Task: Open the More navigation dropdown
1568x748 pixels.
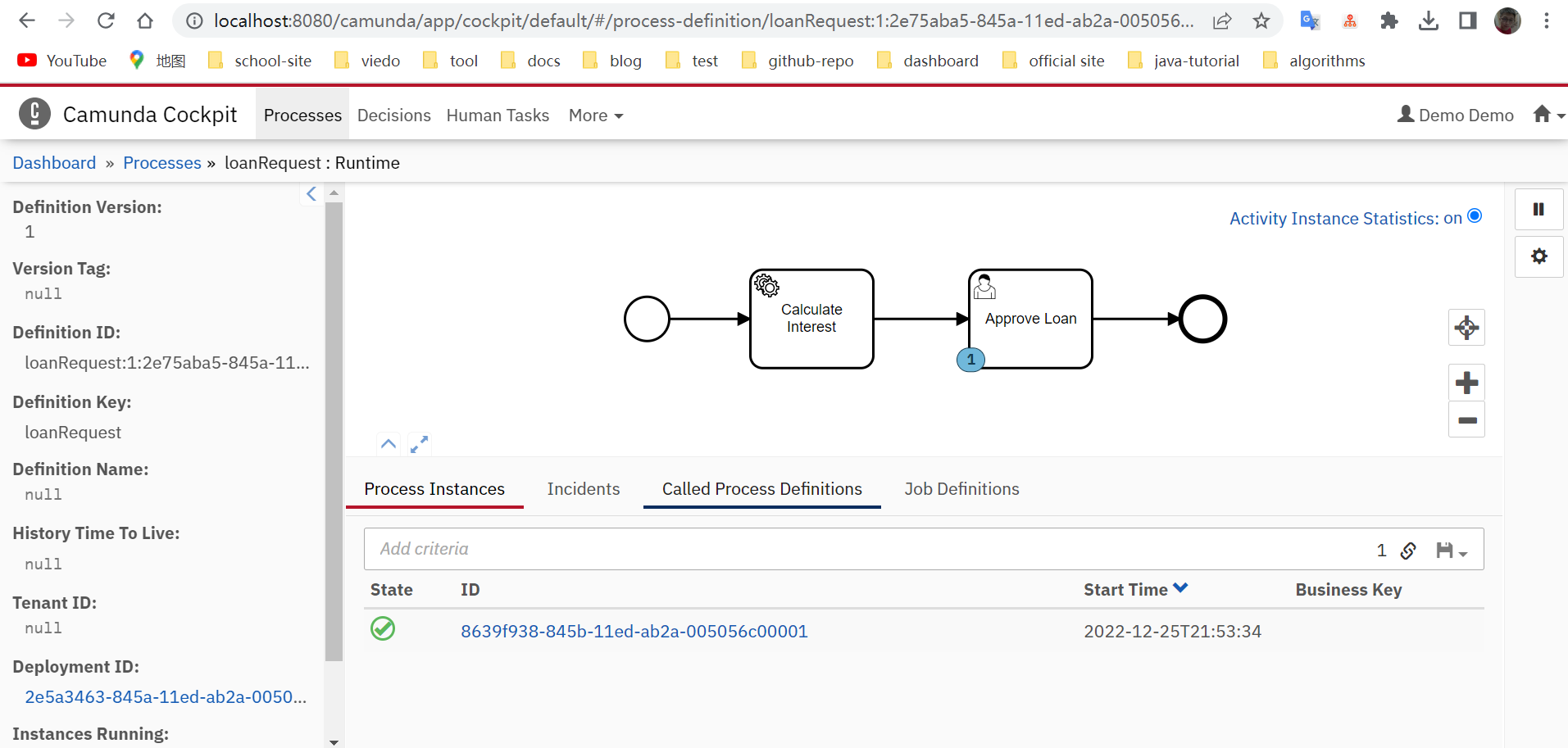Action: [596, 116]
